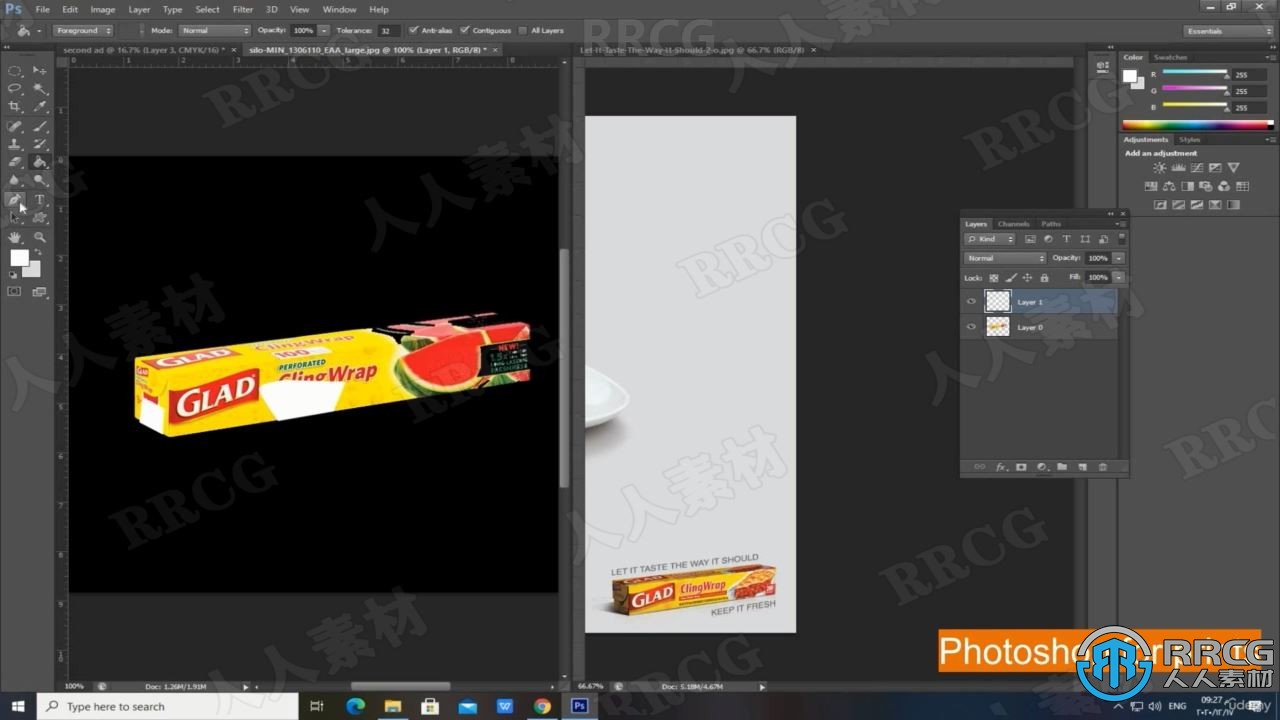Select the Elliptical Marquee tool
The height and width of the screenshot is (720, 1280).
click(x=15, y=71)
